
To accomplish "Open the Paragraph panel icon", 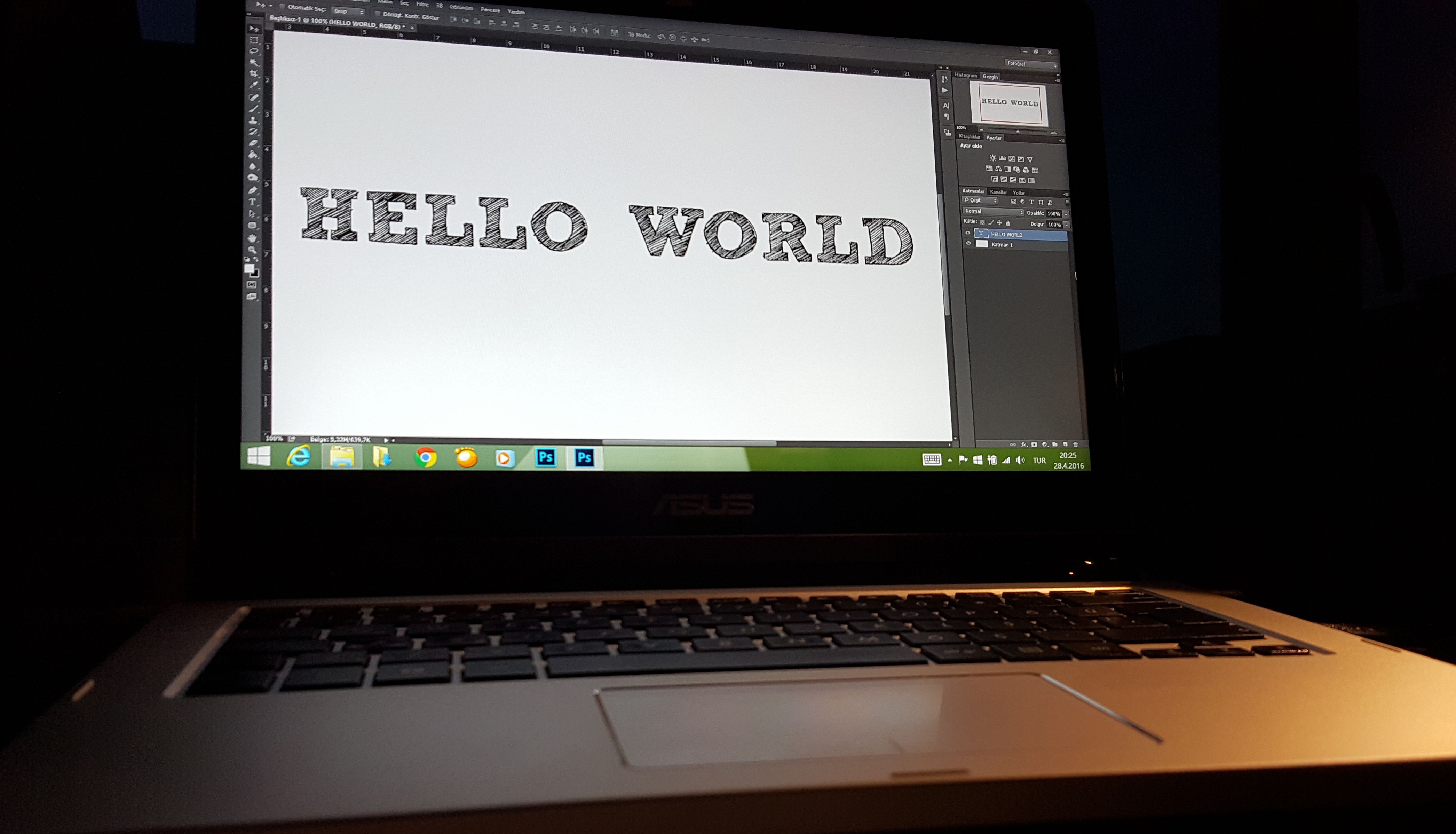I will click(x=947, y=117).
